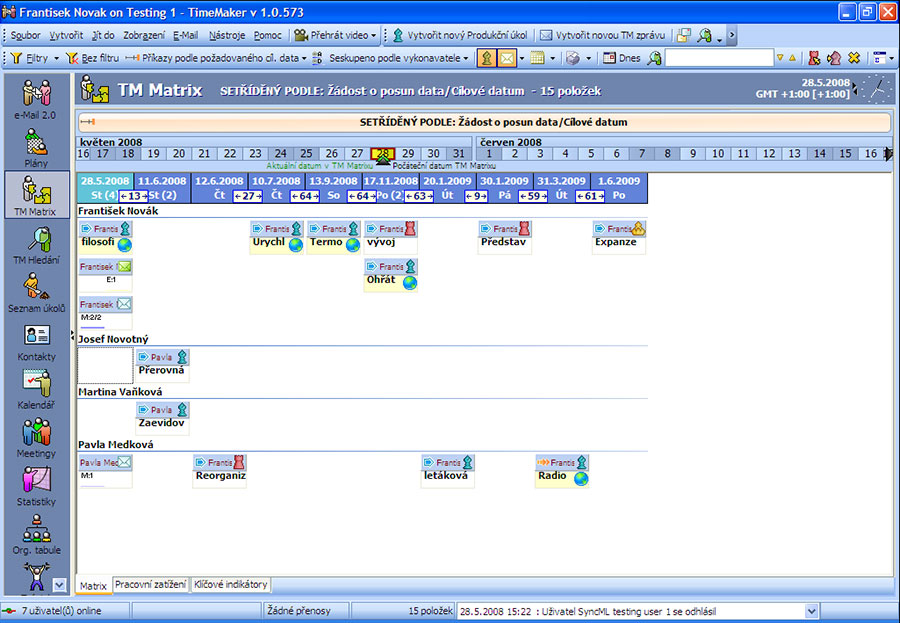Expand the Filtry dropdown
Screen dimensions: 900x623
[x=35, y=58]
